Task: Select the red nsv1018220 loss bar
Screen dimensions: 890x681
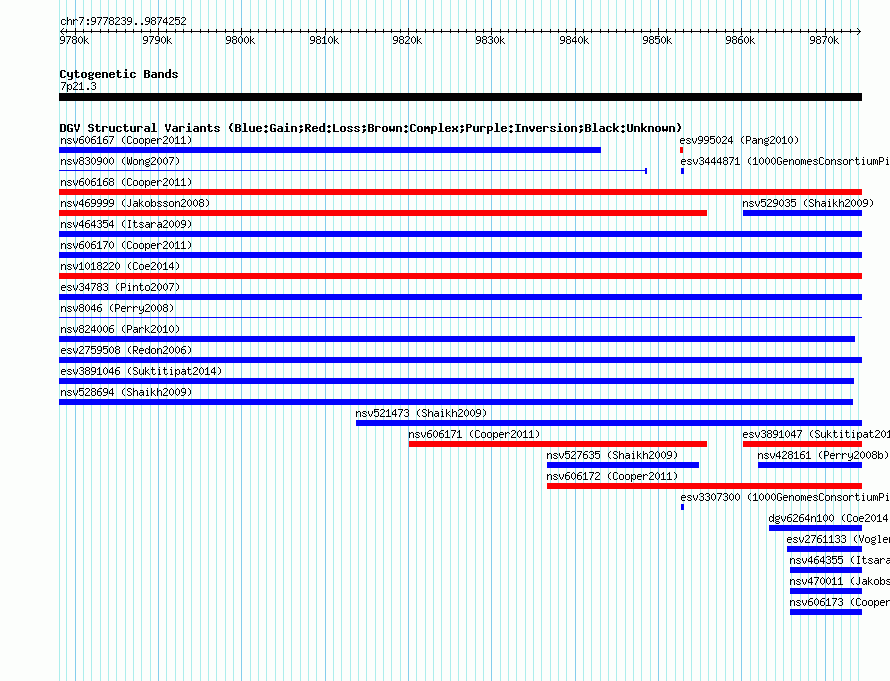Action: pos(460,276)
